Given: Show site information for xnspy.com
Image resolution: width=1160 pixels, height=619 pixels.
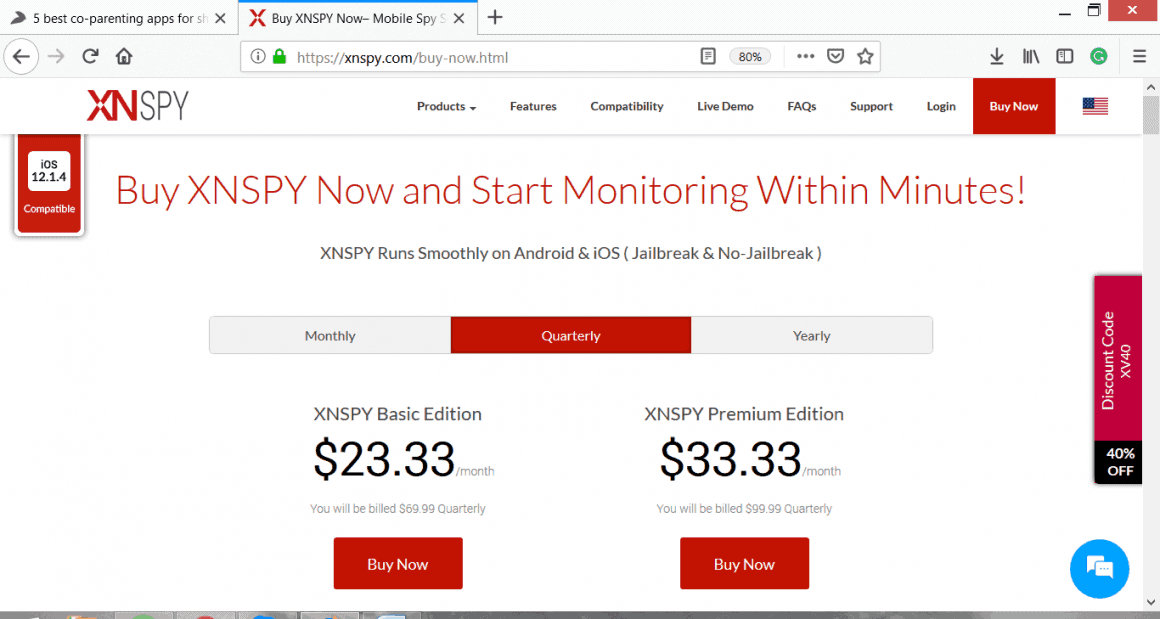Looking at the screenshot, I should [x=257, y=56].
